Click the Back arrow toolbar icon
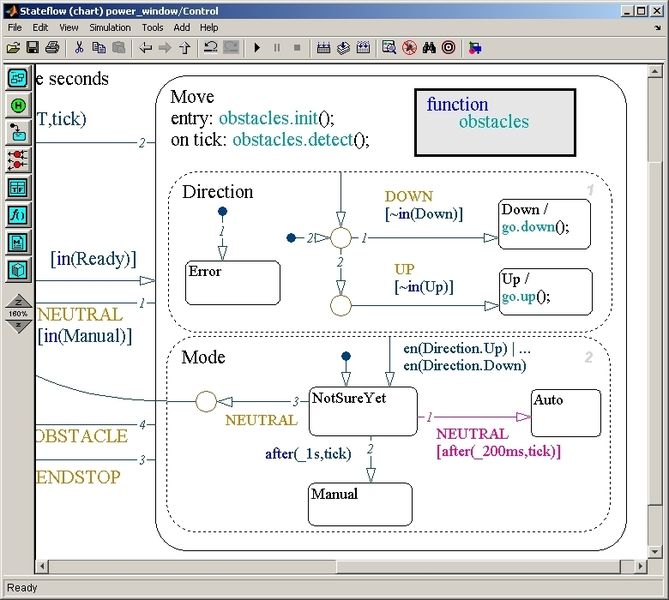The height and width of the screenshot is (600, 669). tap(145, 47)
